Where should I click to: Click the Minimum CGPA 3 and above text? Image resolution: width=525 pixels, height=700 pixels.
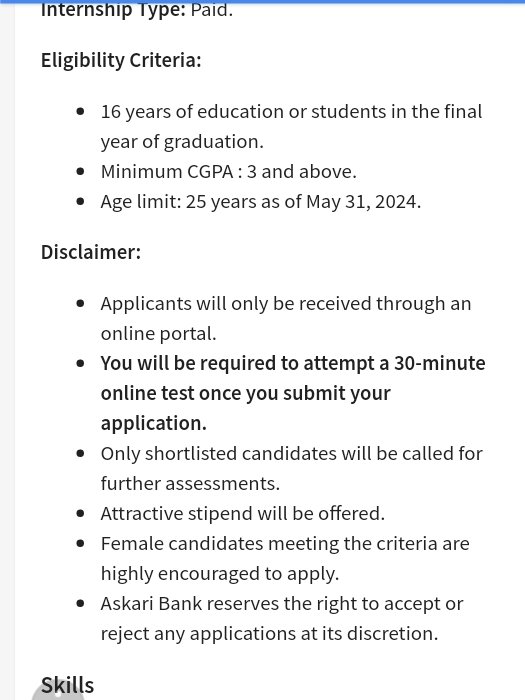tap(229, 172)
